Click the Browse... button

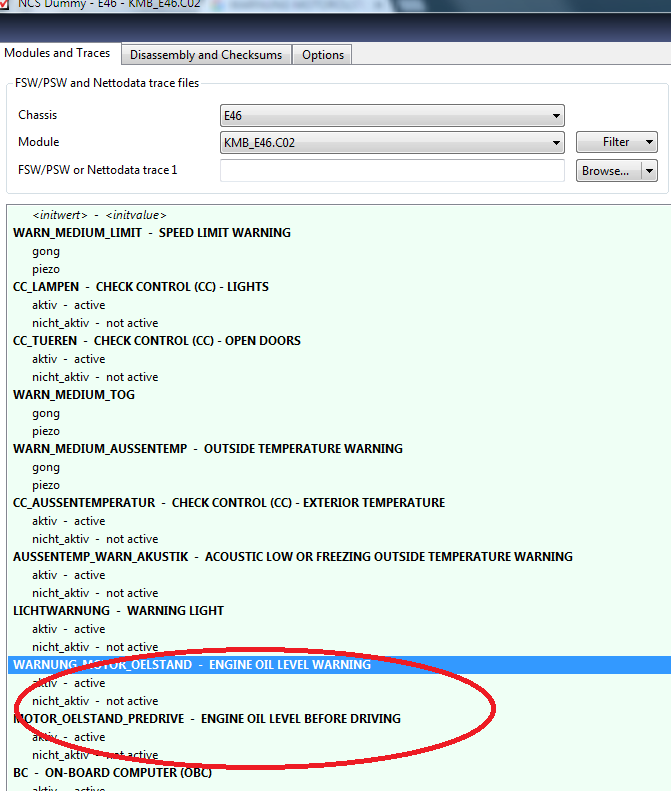pyautogui.click(x=606, y=171)
